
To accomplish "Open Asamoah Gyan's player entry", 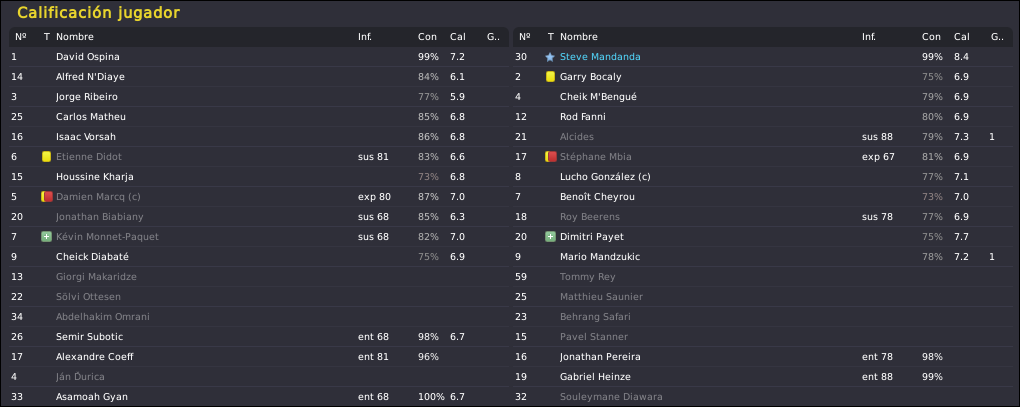I will coord(258,397).
